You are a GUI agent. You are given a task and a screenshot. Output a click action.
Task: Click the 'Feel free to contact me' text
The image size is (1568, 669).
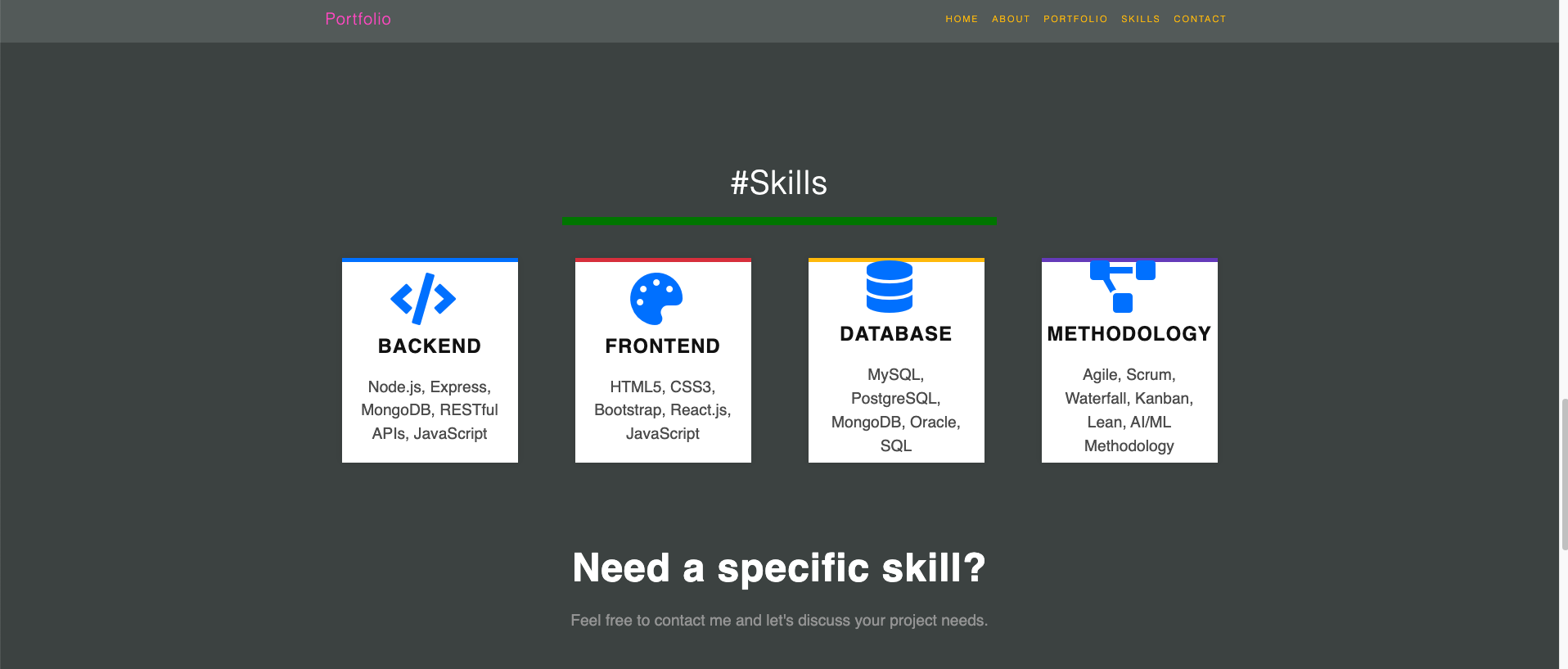tap(779, 621)
